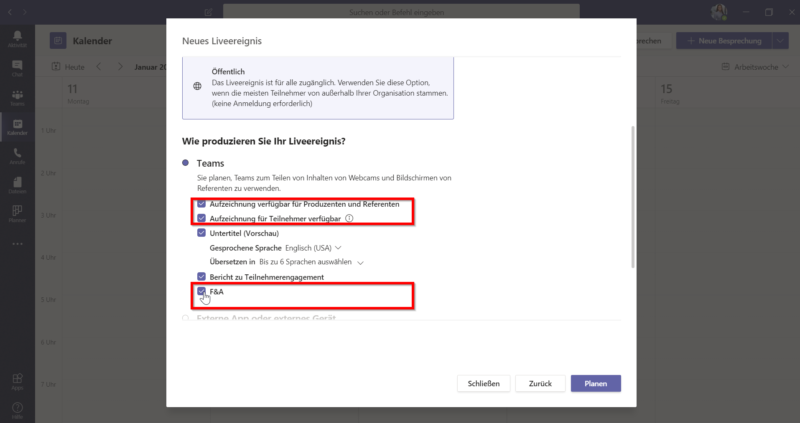Select Externe App oder externes Gerät radio
This screenshot has height=423, width=800.
click(x=185, y=318)
